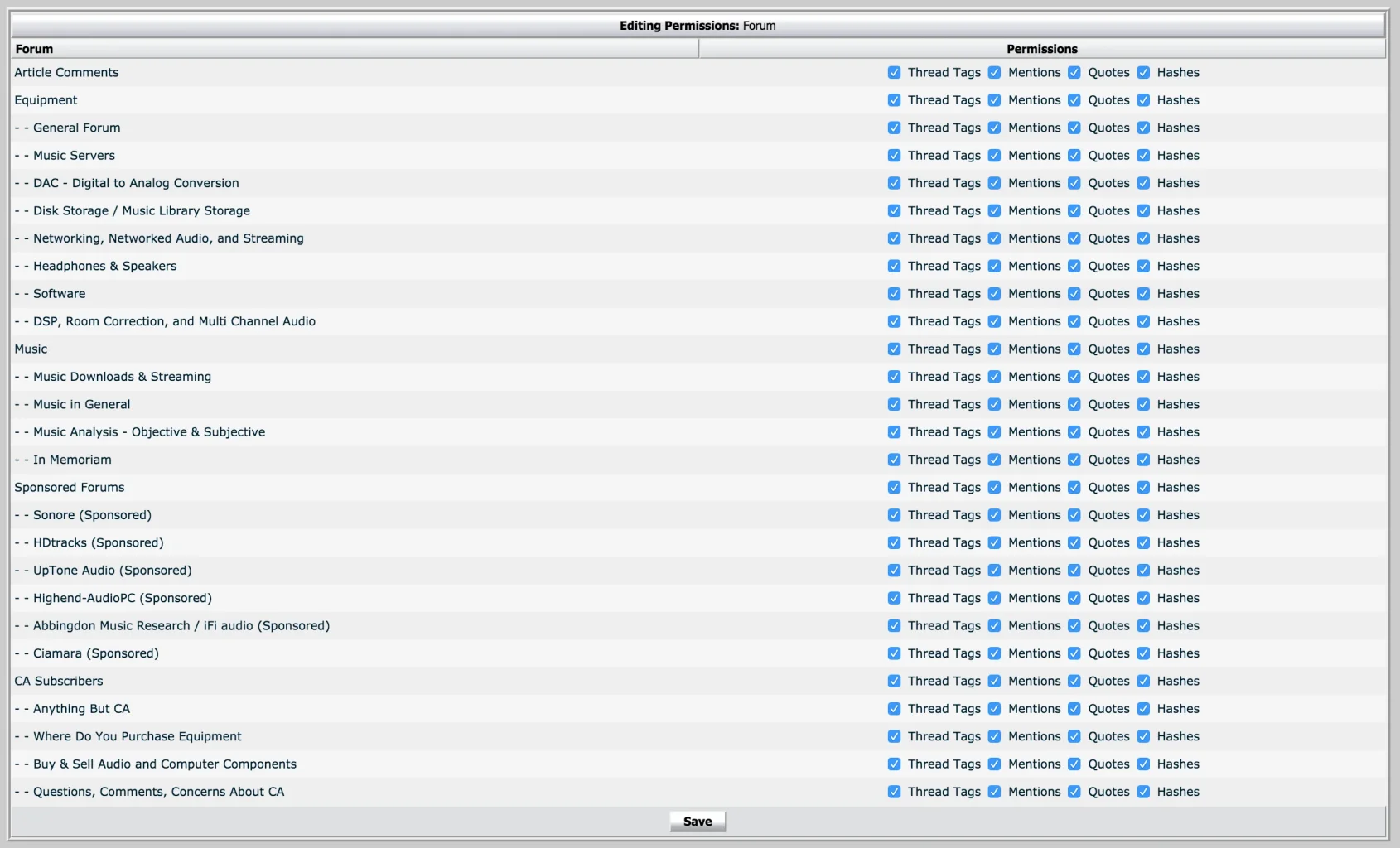Disable Quotes for General Forum
1400x848 pixels.
[1074, 128]
